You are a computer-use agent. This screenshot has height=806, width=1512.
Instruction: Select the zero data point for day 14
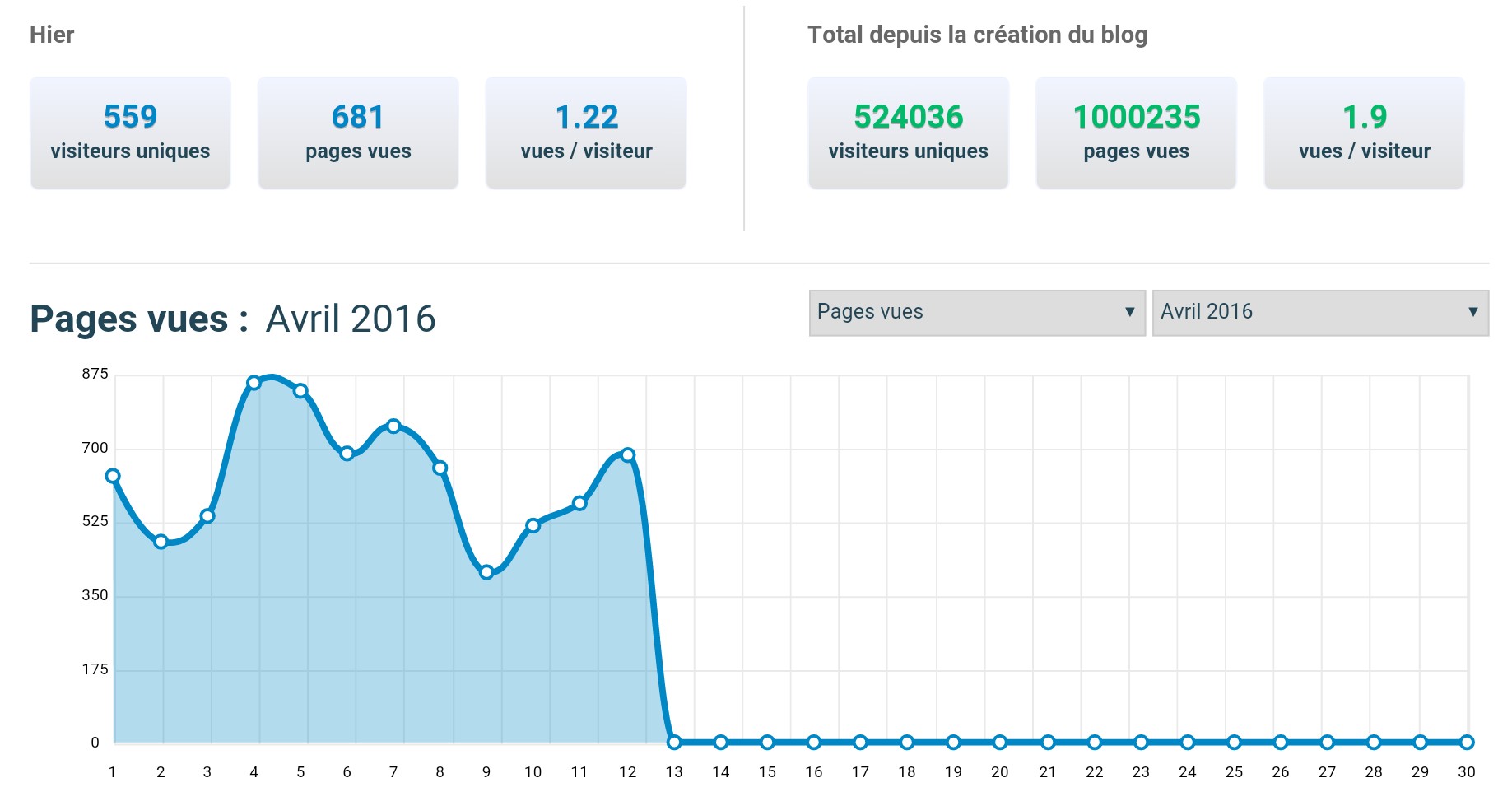(x=721, y=743)
